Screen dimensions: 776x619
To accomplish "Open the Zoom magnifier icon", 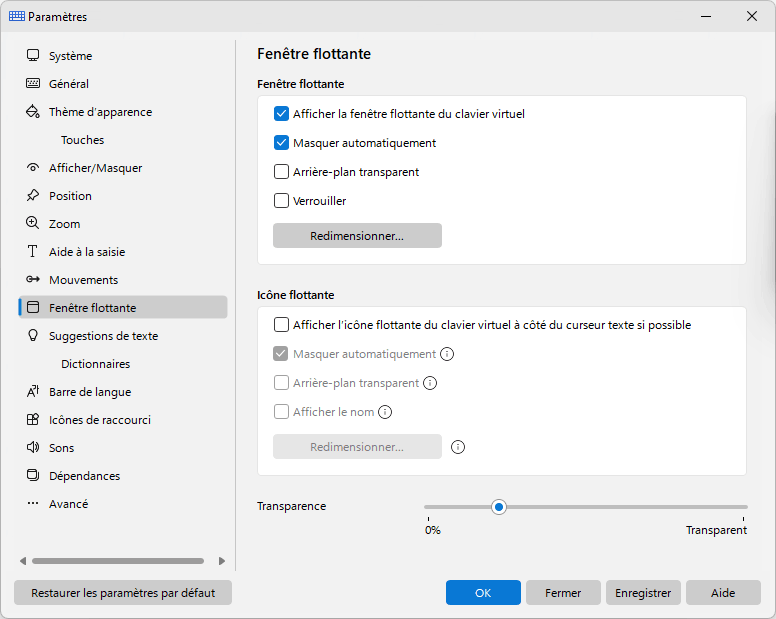I will tap(33, 223).
